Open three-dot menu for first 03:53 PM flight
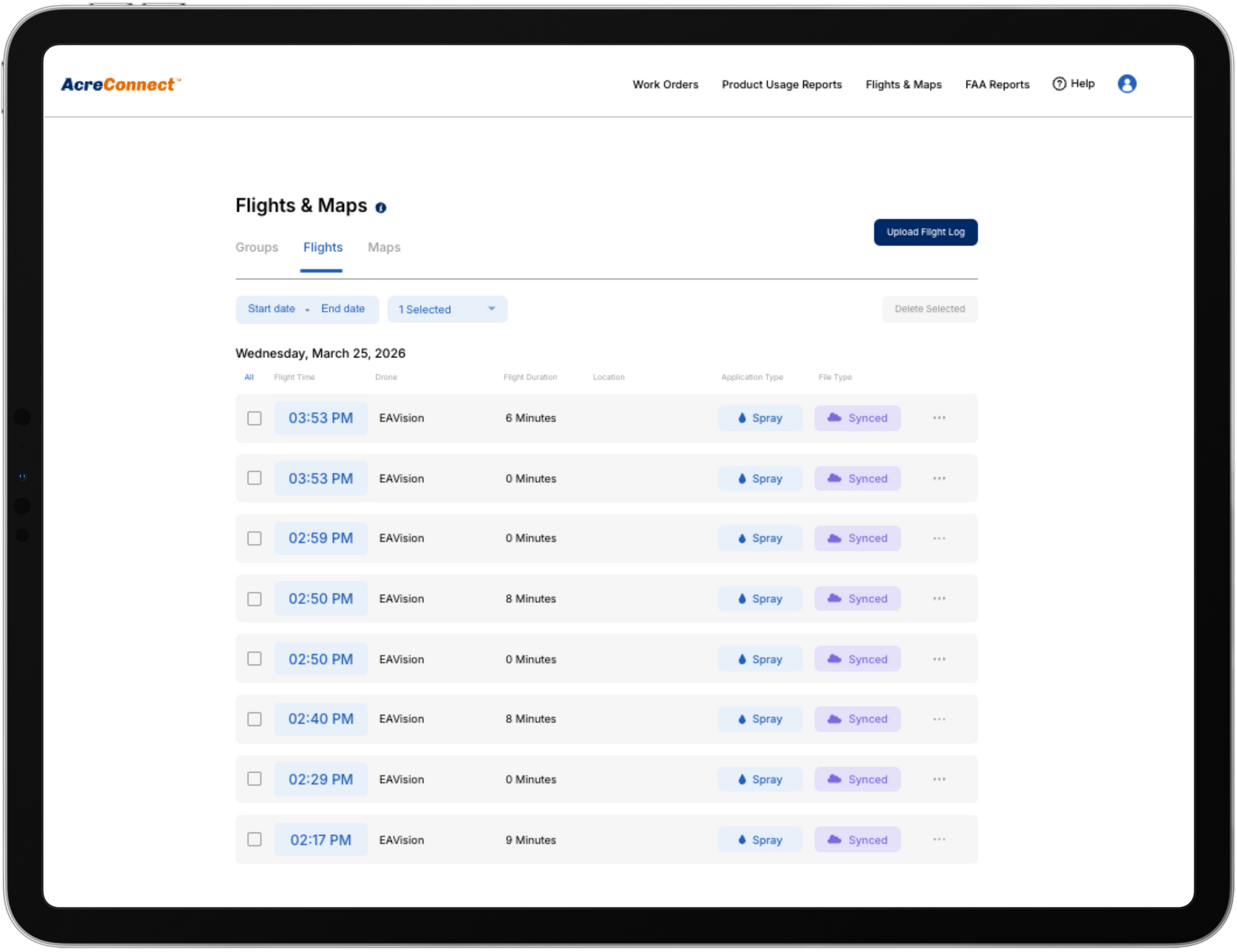Viewport: 1237px width, 952px height. pyautogui.click(x=939, y=418)
